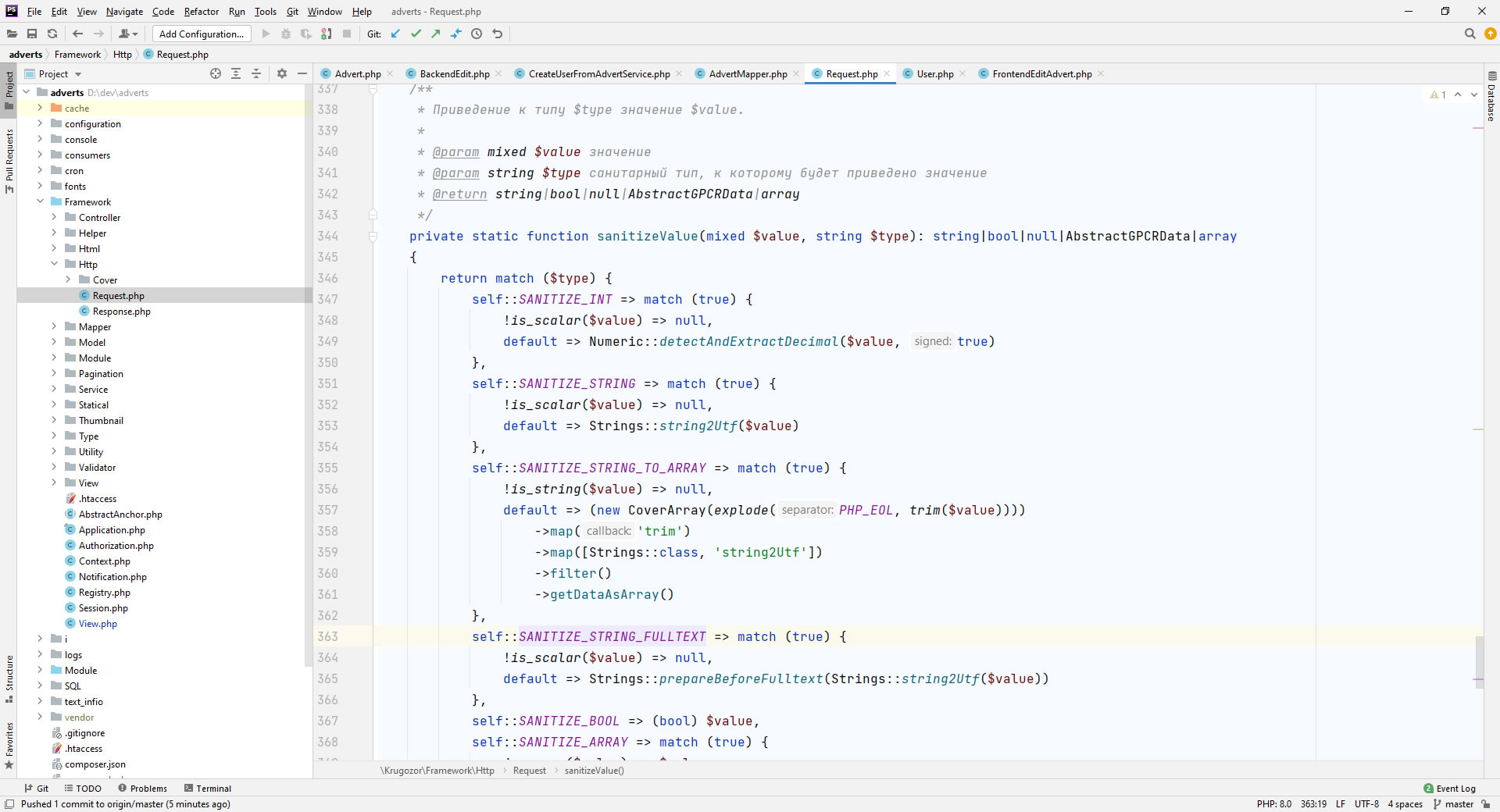Open the Refactor menu
This screenshot has width=1500, height=812.
click(201, 12)
